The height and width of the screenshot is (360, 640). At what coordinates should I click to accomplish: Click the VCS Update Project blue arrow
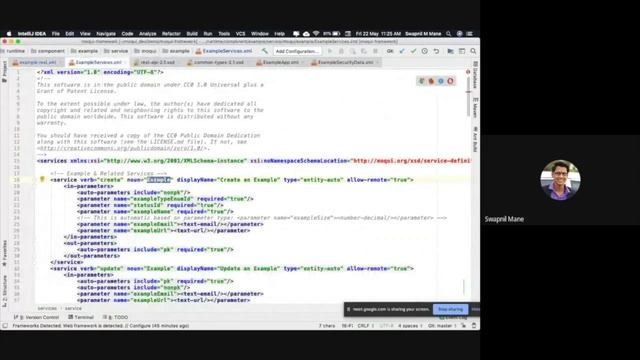tap(402, 51)
